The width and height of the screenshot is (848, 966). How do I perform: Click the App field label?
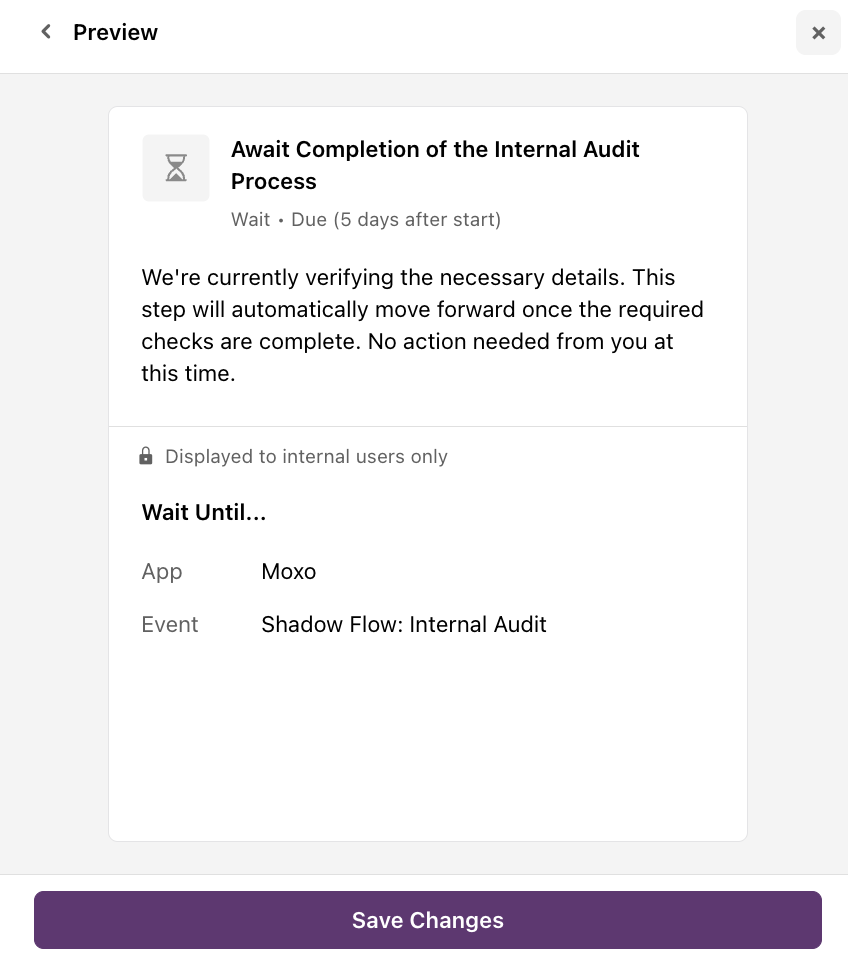(x=162, y=572)
